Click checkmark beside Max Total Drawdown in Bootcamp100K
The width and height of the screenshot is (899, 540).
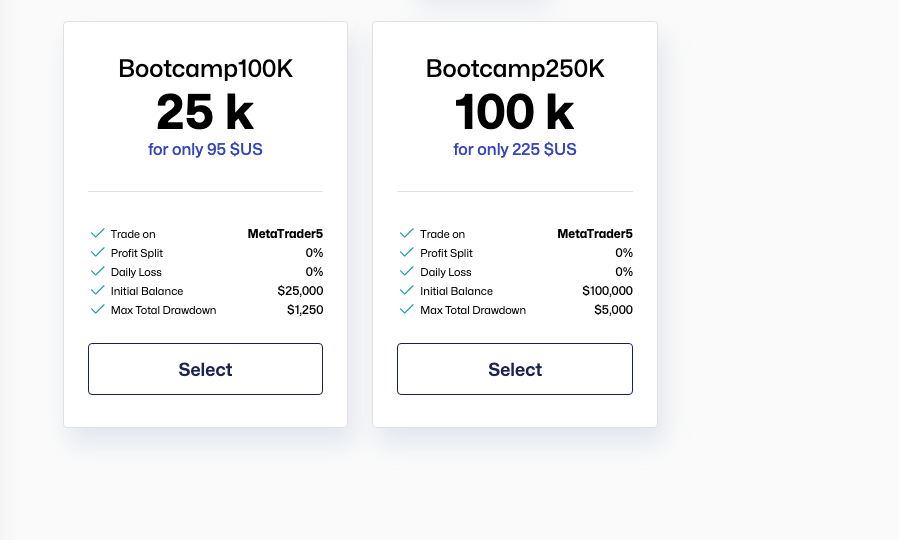coord(97,310)
